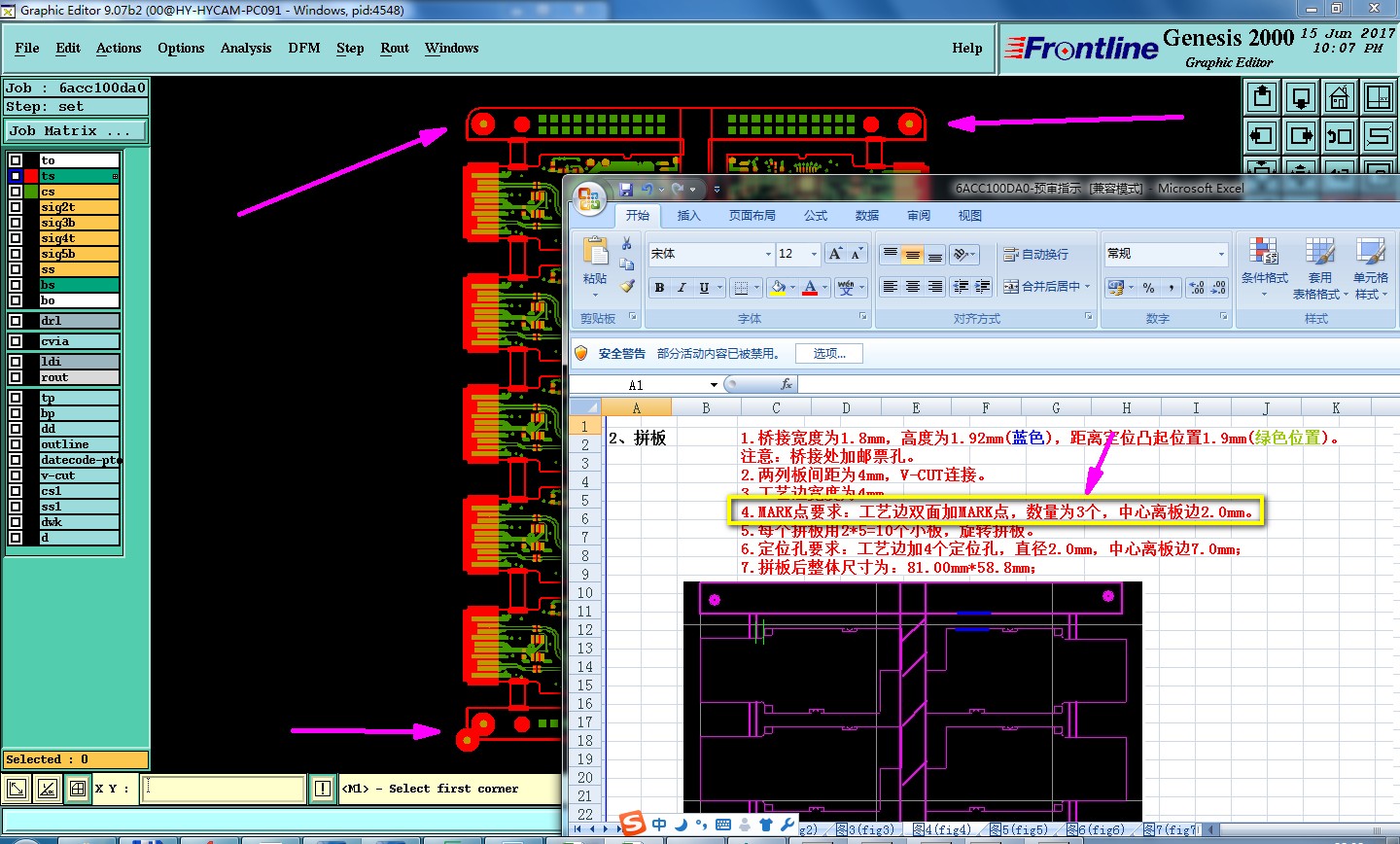
Task: Toggle Italic formatting in Excel
Action: pos(682,288)
